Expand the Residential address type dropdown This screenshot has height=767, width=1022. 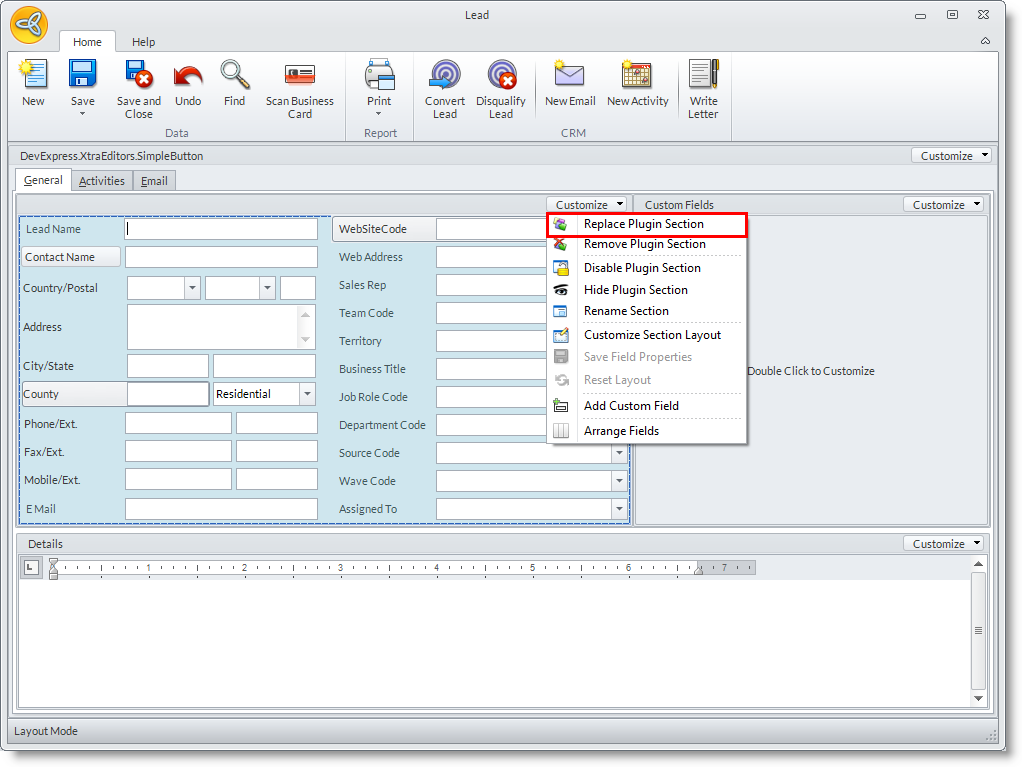pyautogui.click(x=306, y=394)
